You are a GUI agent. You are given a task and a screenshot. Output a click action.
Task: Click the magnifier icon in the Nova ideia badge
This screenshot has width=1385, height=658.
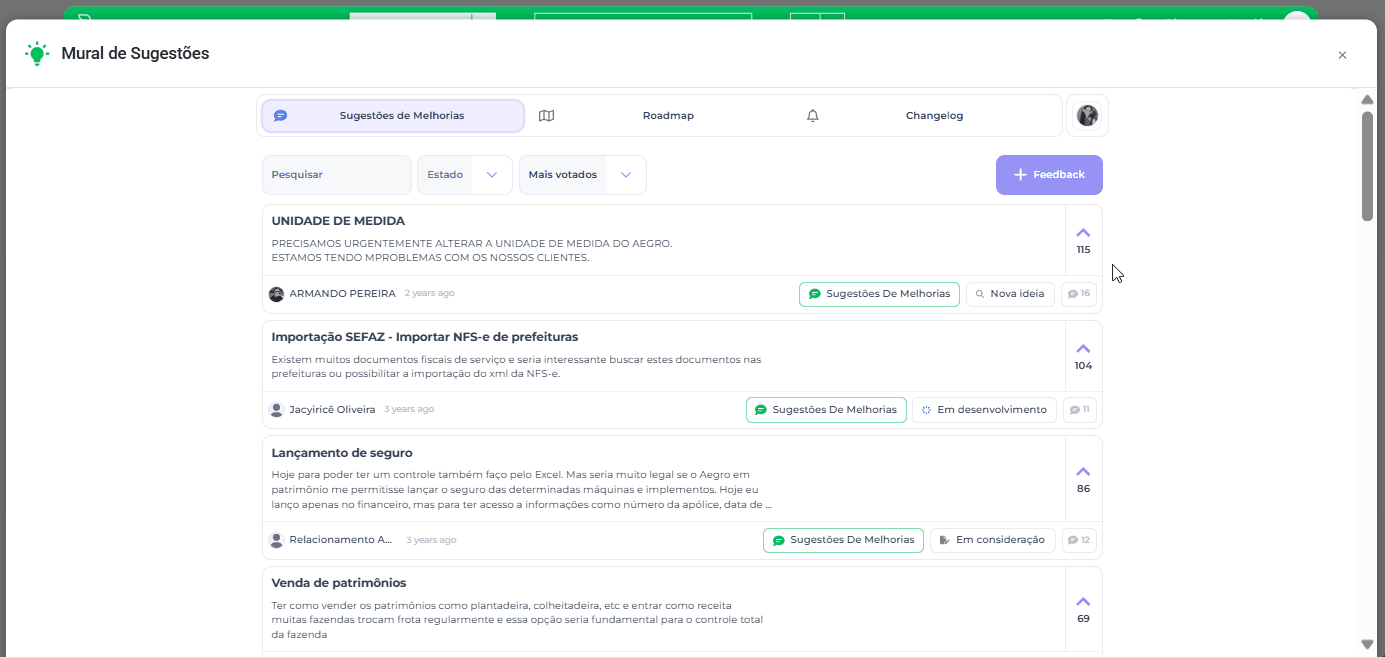[x=979, y=293]
